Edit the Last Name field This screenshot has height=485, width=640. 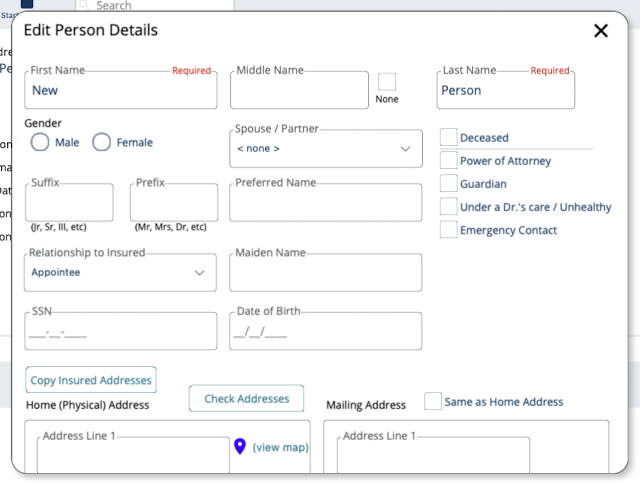[x=506, y=90]
